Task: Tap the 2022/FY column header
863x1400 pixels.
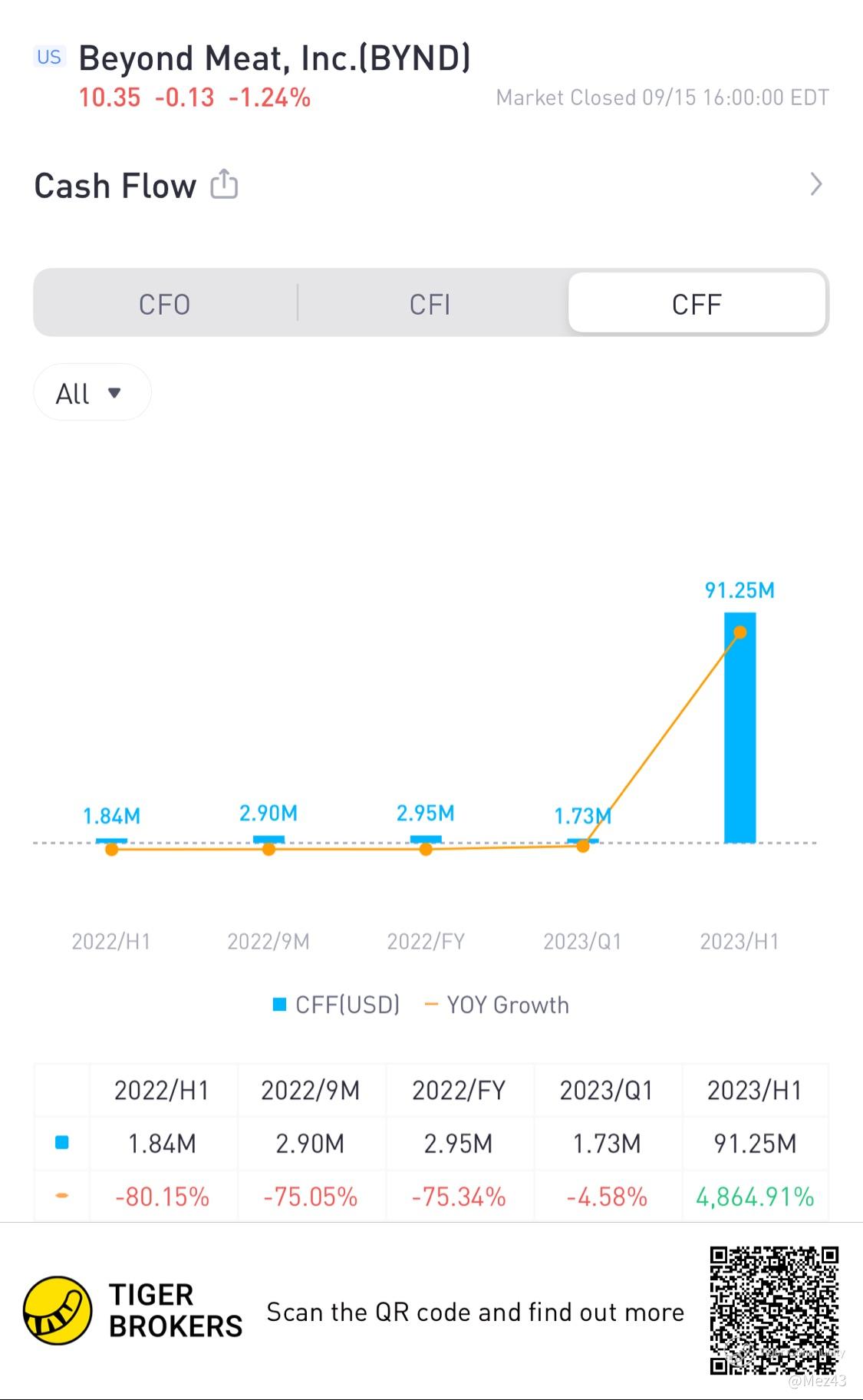Action: 459,1090
